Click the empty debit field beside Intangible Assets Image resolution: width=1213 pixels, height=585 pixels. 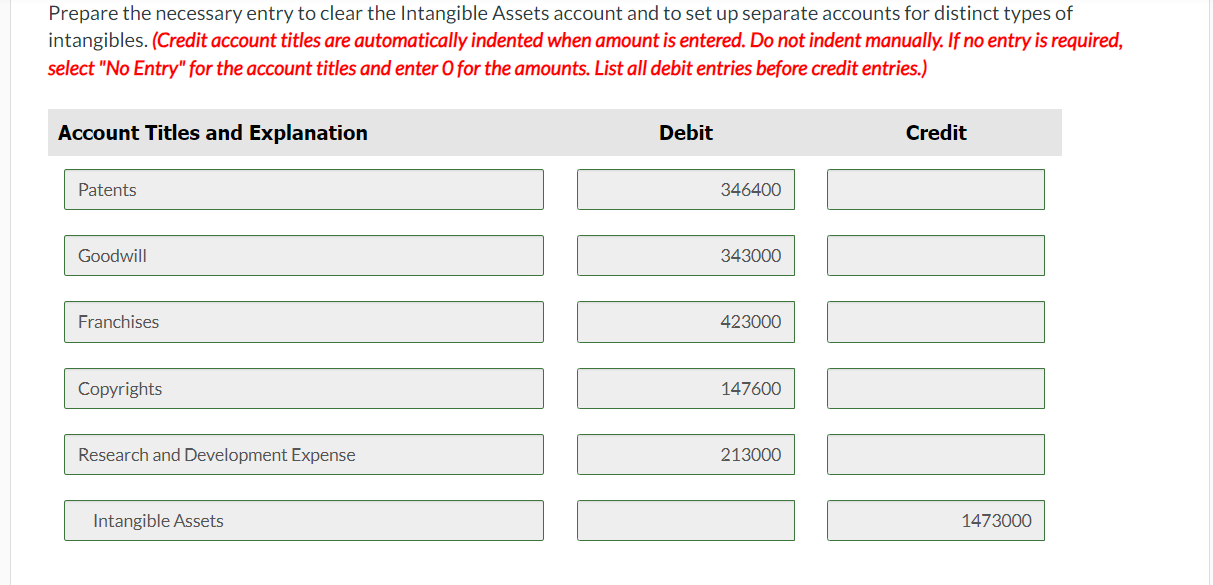685,520
